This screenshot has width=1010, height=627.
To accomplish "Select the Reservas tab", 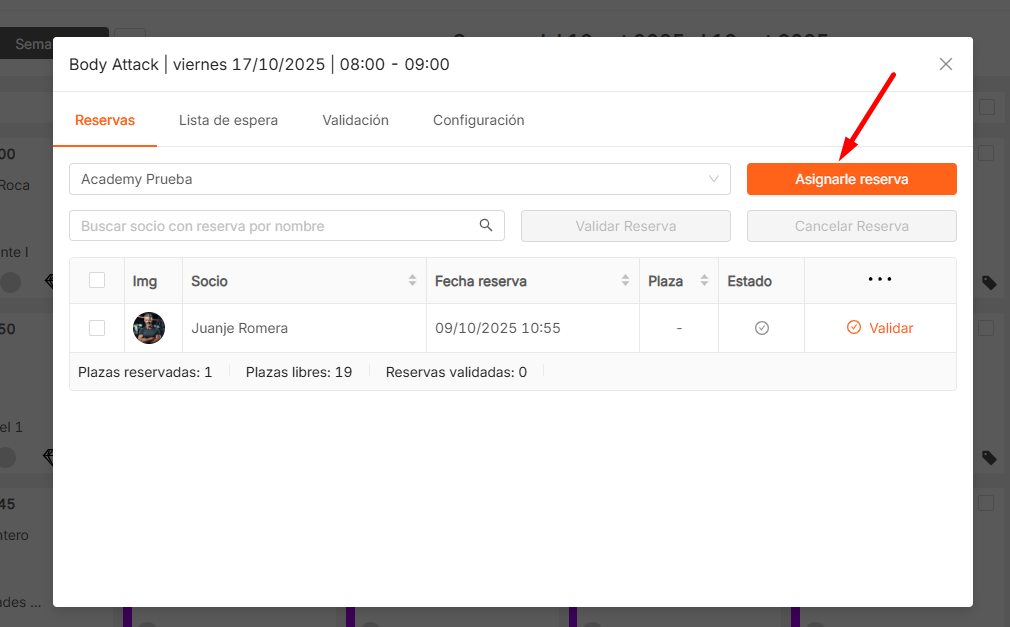I will [x=105, y=120].
